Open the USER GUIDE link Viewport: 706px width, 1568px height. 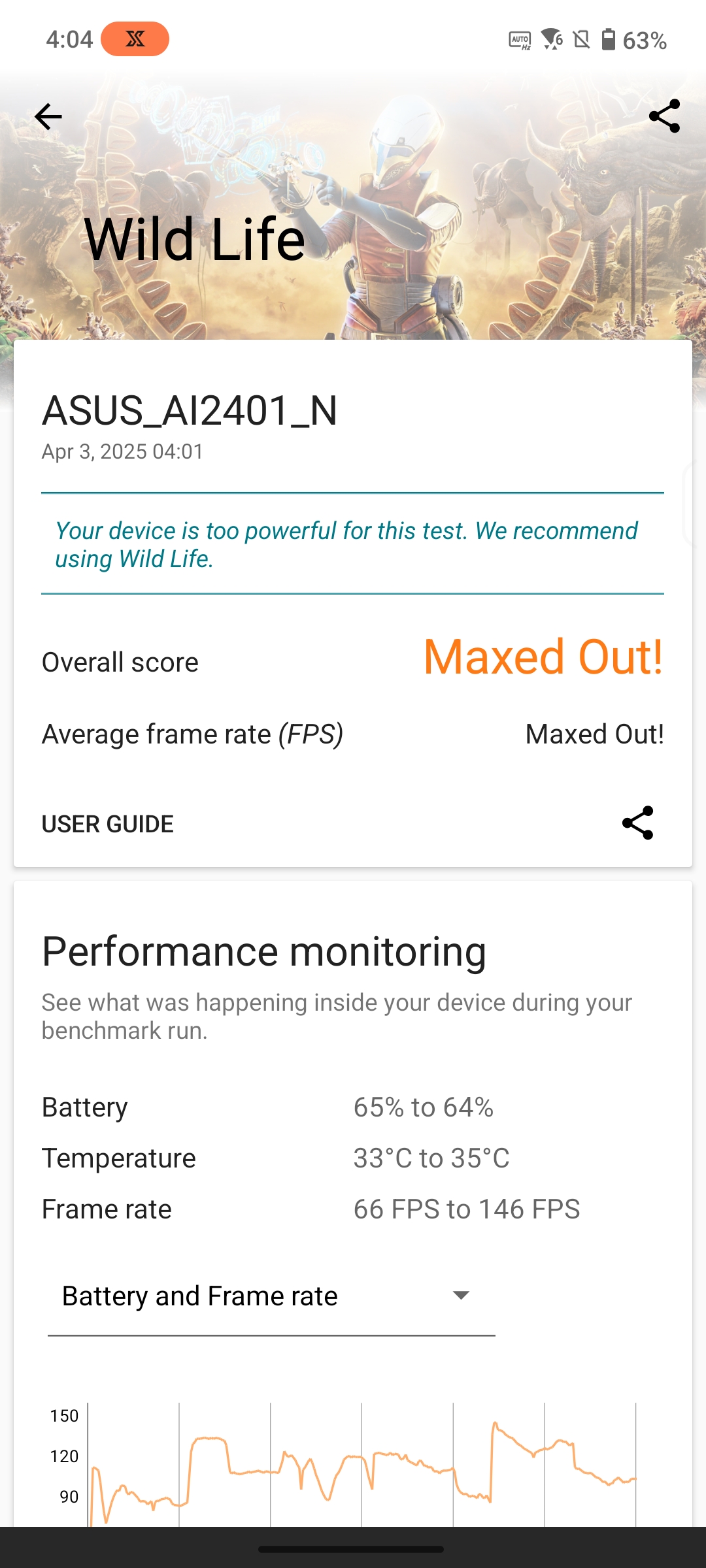[108, 824]
